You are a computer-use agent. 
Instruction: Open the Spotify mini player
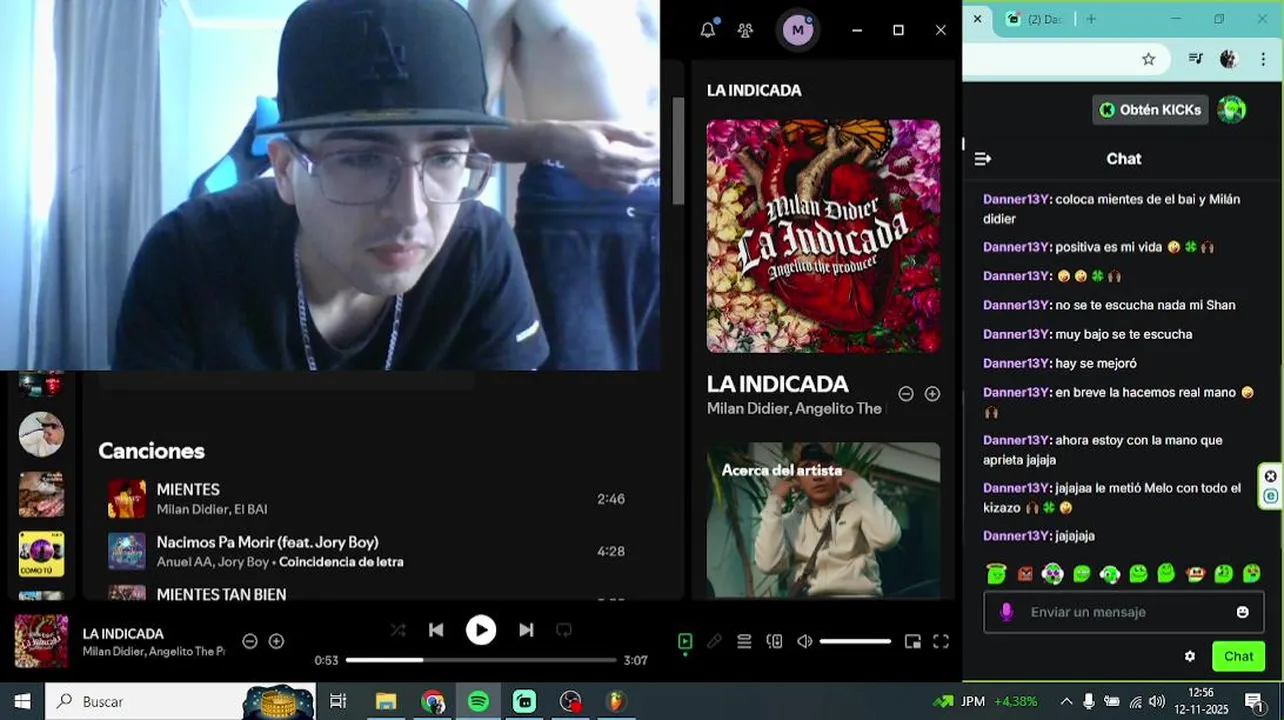912,641
